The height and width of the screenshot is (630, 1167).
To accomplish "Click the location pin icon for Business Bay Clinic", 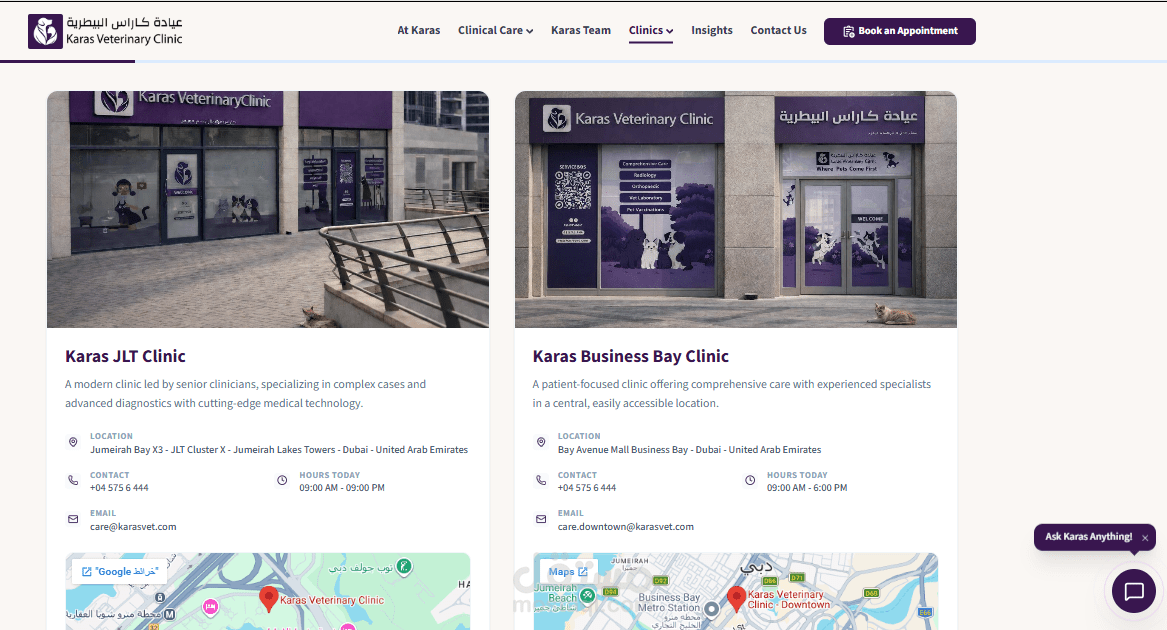I will tap(541, 442).
